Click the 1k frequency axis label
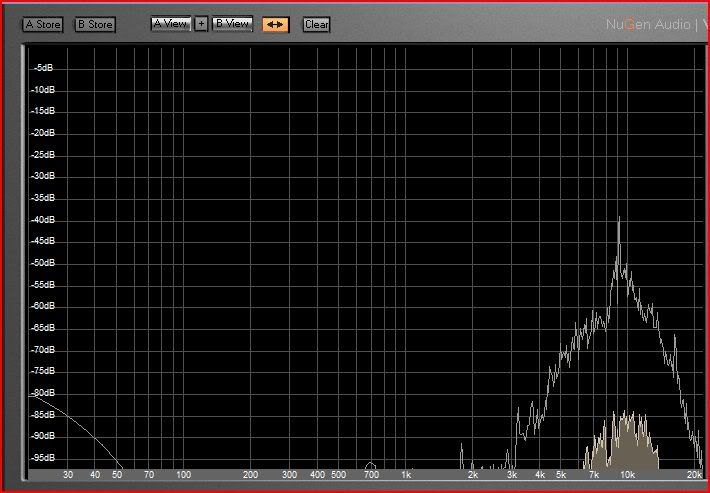This screenshot has width=710, height=493. [406, 475]
